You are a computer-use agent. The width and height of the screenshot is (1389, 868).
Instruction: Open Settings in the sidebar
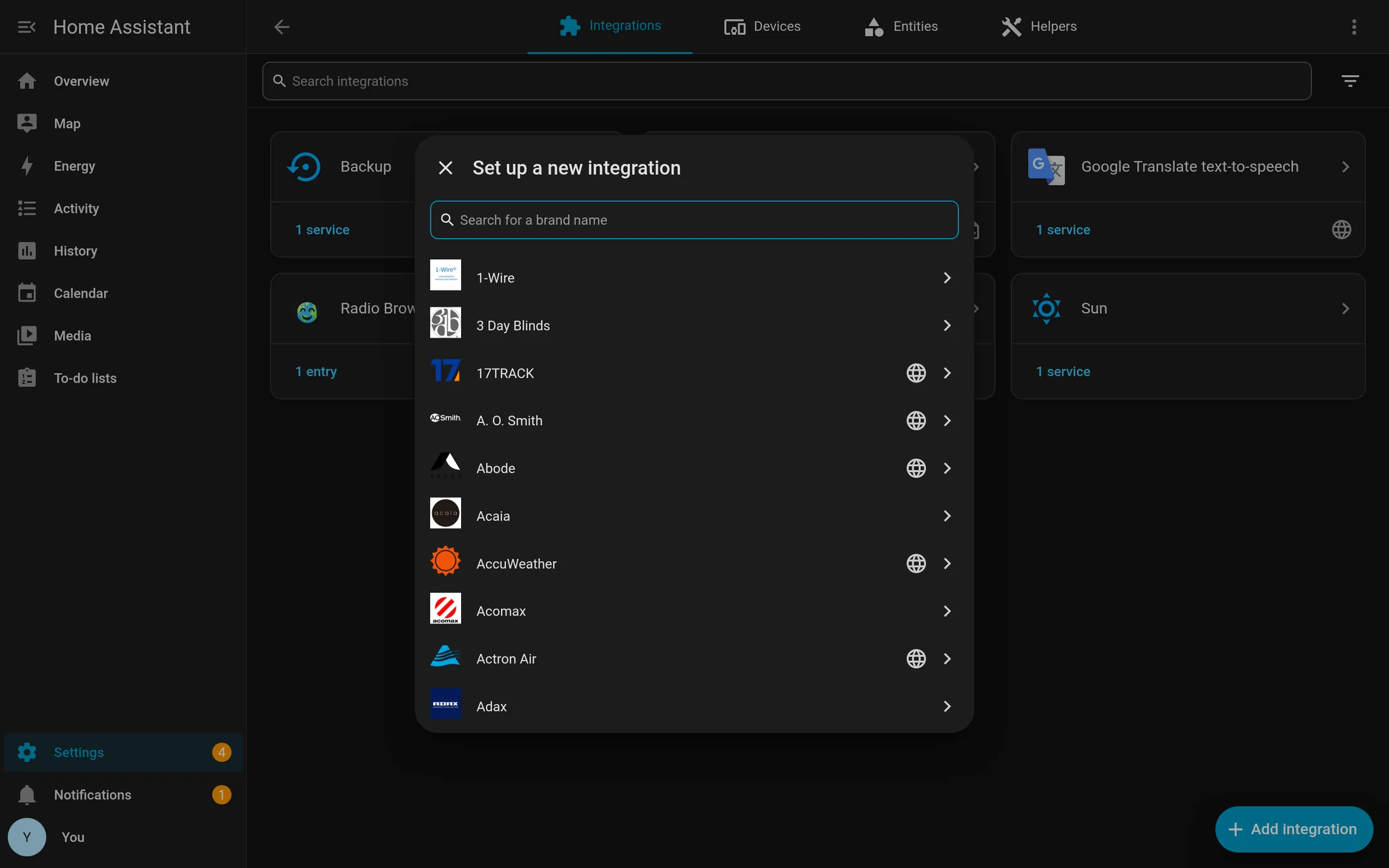123,752
